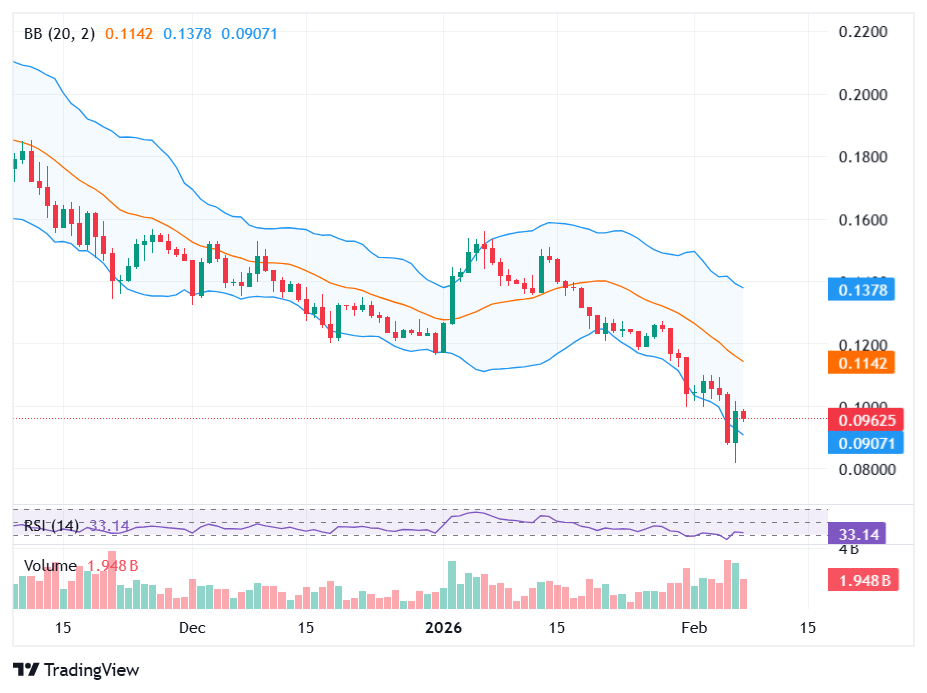
Task: Click the 0.2000 price scale label
Action: coord(863,95)
